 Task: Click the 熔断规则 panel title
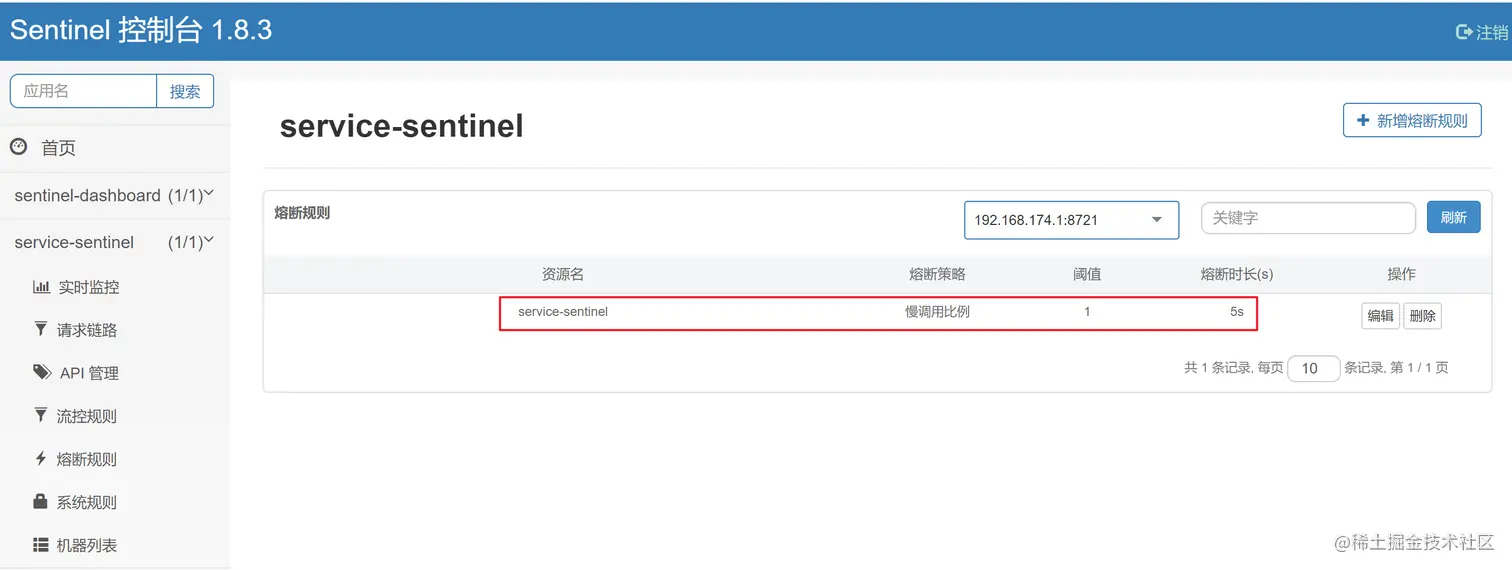coord(302,213)
